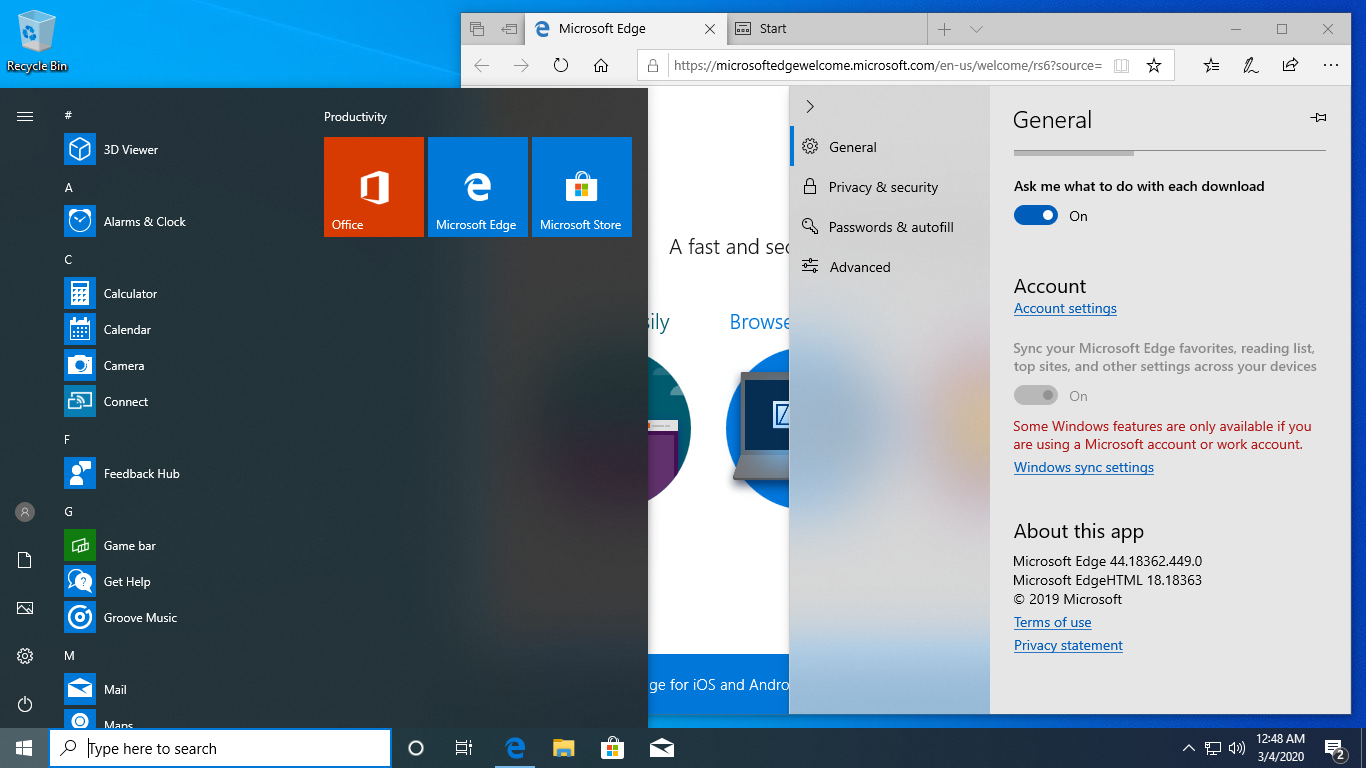Click the volume icon in system tray
1366x768 pixels.
tap(1236, 748)
